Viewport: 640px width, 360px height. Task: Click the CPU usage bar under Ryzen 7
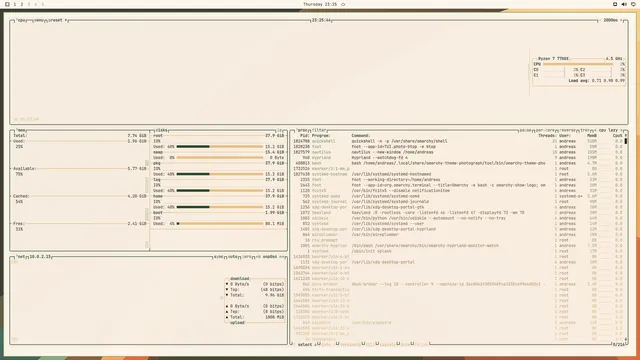(x=578, y=64)
